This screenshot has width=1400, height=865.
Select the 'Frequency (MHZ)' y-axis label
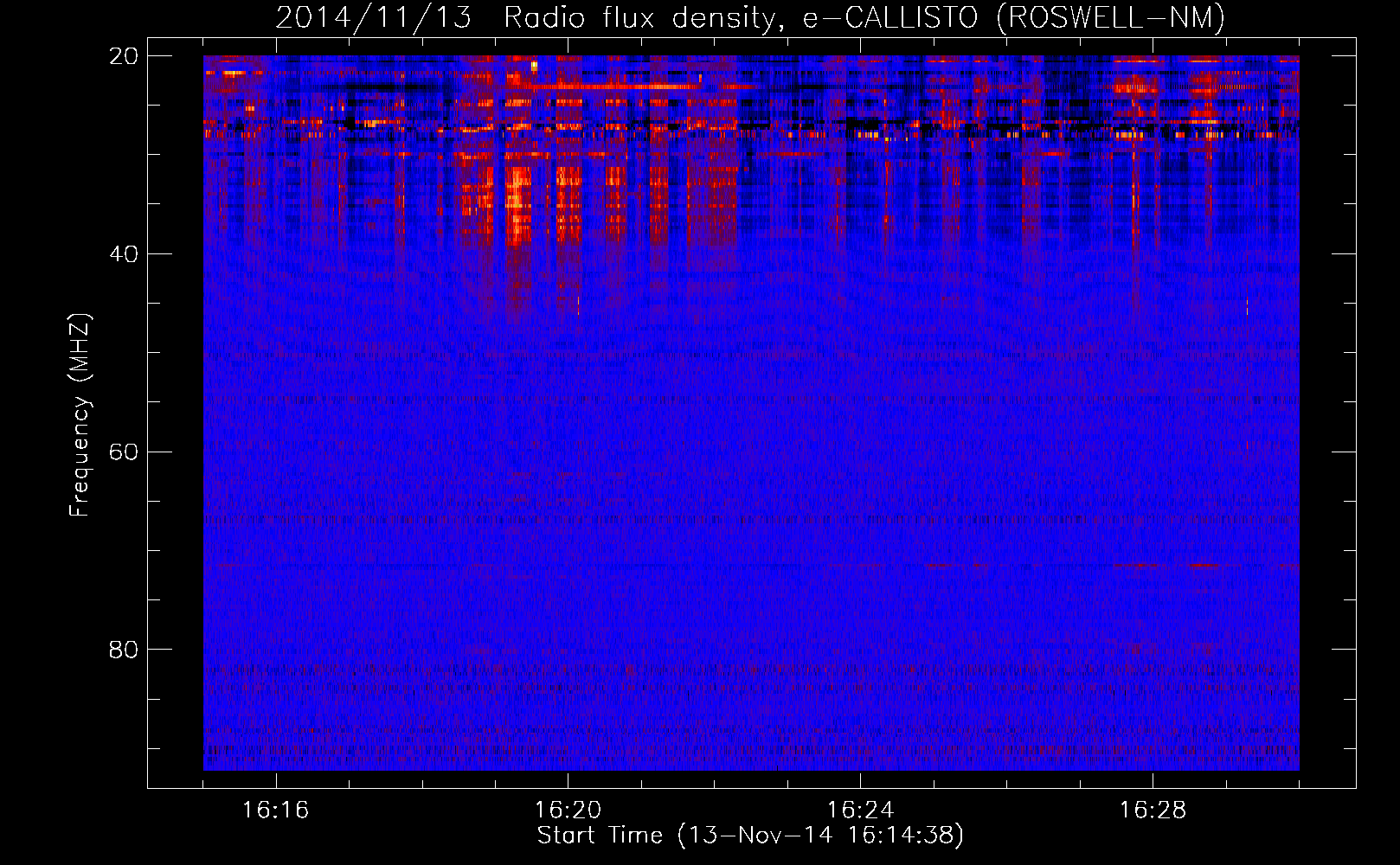click(80, 415)
